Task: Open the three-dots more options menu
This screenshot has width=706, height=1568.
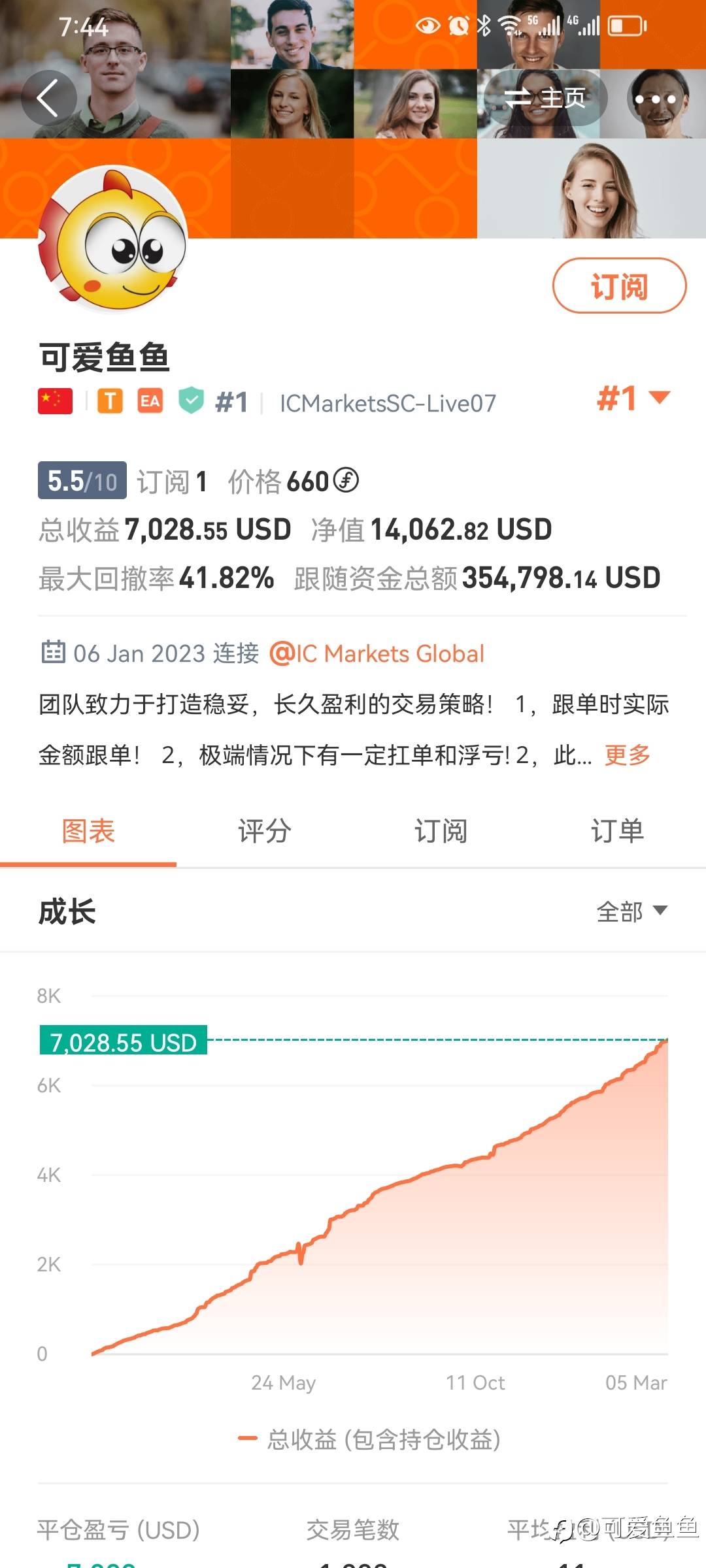Action: click(655, 99)
